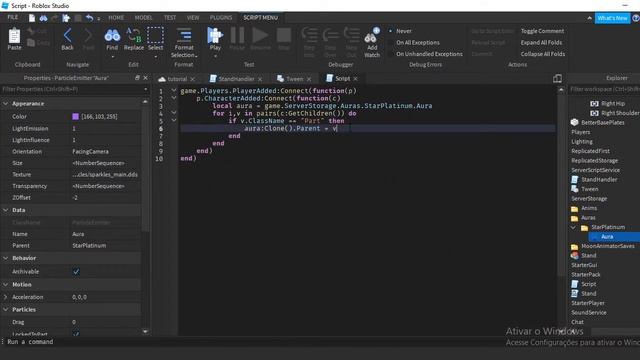Screen dimensions: 640x360
Task: Select Script under StarterPack in Explorer
Action: tap(588, 284)
